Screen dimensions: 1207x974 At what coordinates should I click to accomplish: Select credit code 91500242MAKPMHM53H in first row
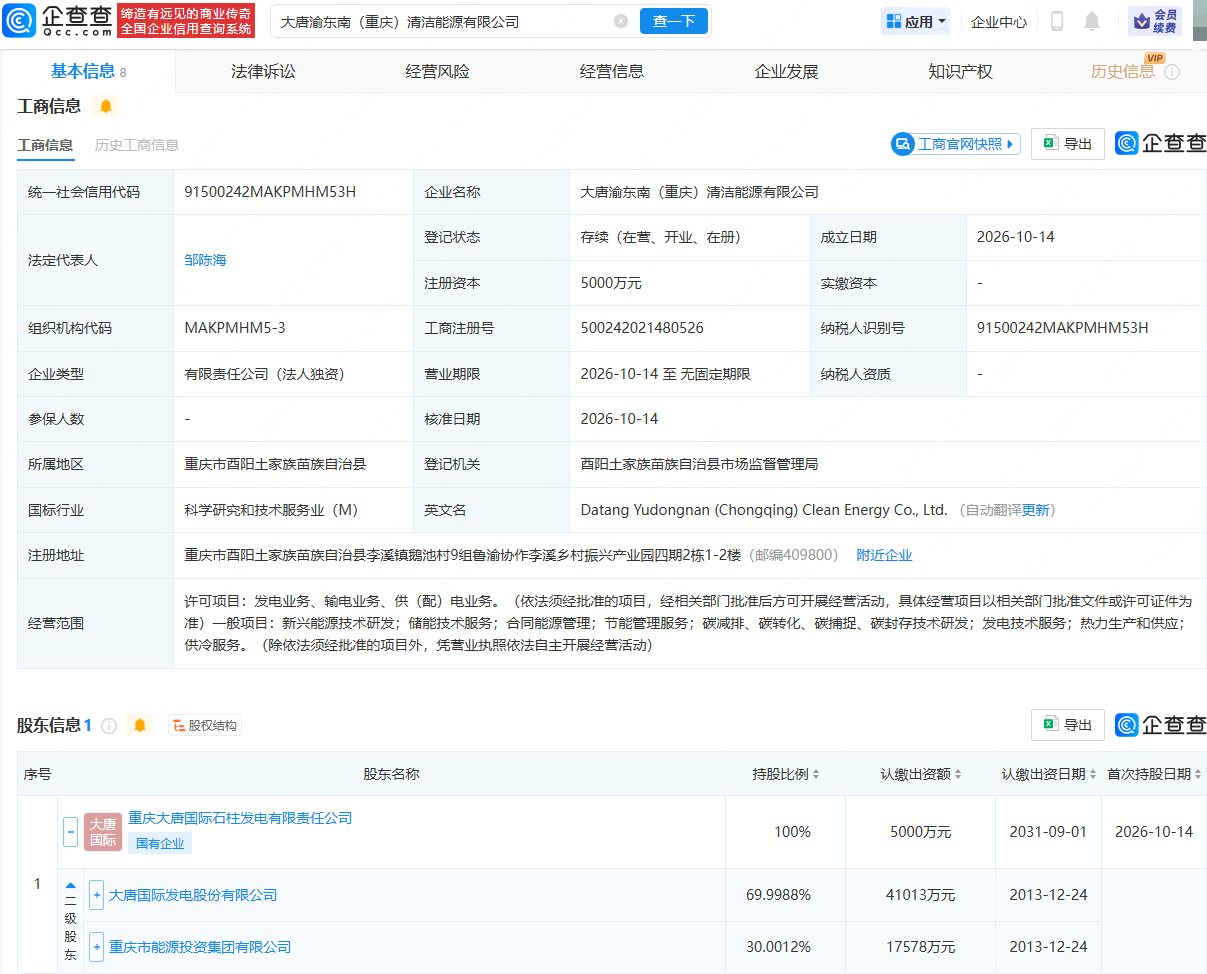[x=270, y=192]
